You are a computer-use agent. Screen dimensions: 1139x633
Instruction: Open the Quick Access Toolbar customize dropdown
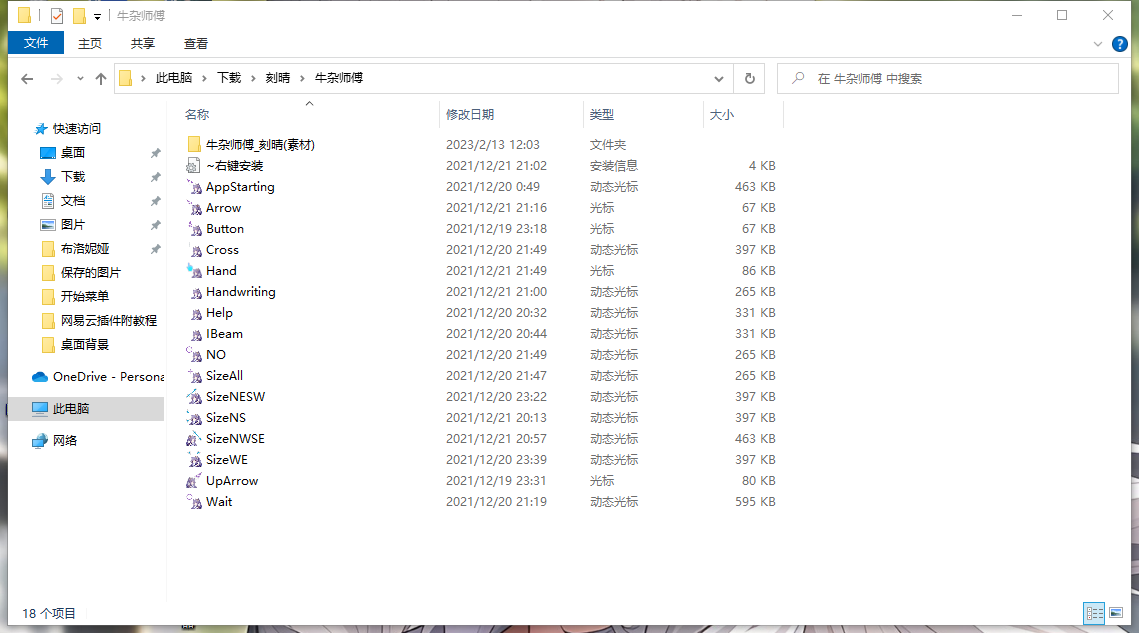pos(96,15)
